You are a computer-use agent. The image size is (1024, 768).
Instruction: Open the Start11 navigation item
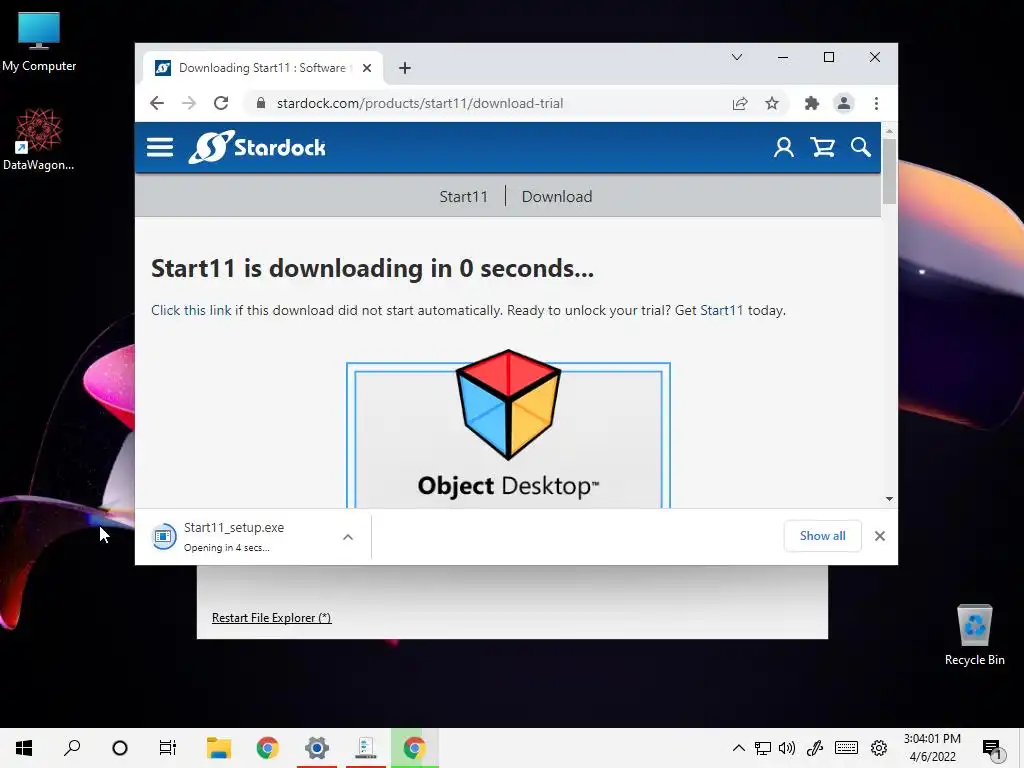point(463,197)
